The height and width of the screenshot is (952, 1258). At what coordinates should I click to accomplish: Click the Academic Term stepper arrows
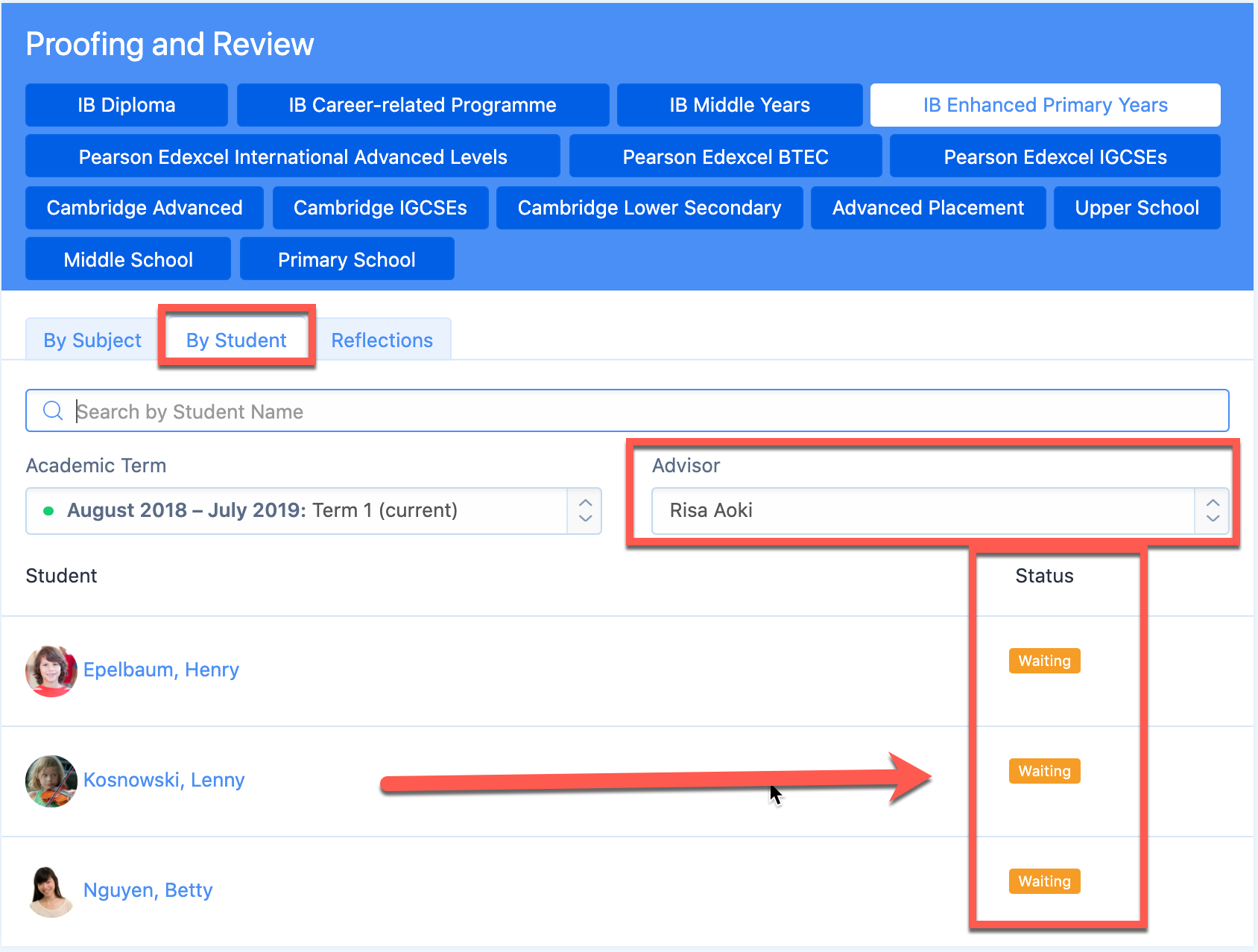(585, 511)
